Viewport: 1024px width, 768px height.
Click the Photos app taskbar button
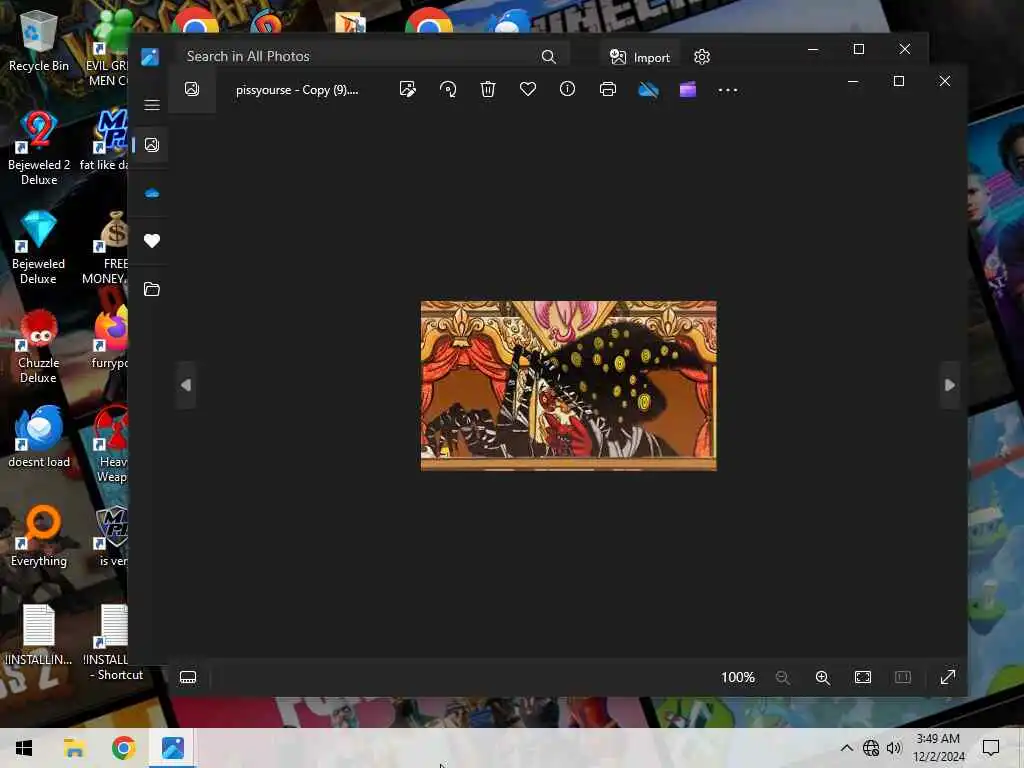click(173, 748)
